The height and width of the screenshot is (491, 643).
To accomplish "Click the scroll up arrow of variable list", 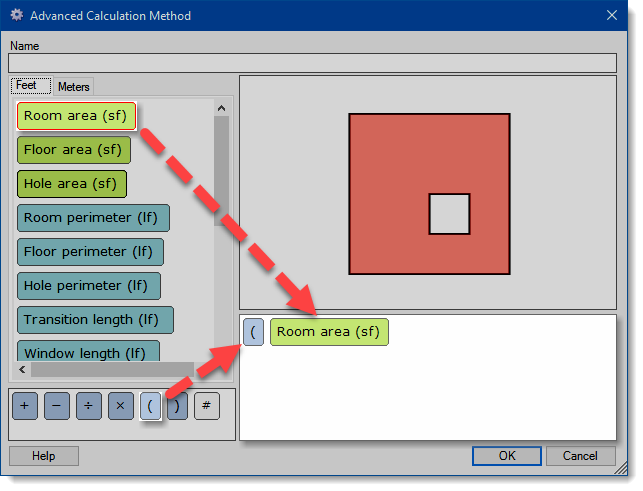I will point(221,108).
